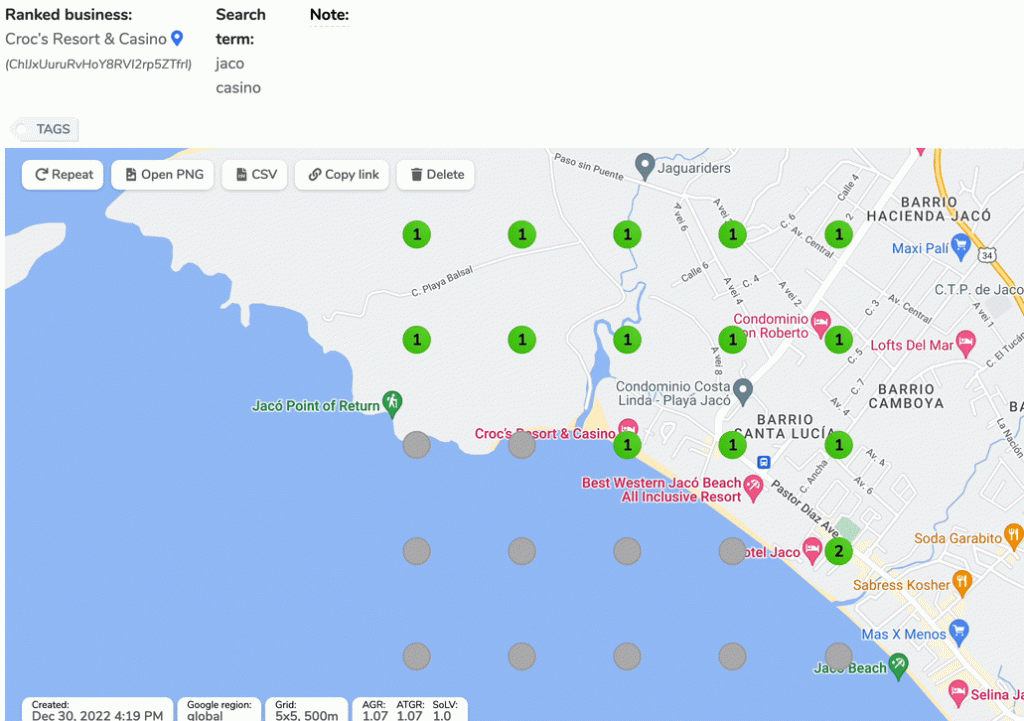The height and width of the screenshot is (721, 1024).
Task: Click the Note label with dashed underline
Action: point(329,14)
